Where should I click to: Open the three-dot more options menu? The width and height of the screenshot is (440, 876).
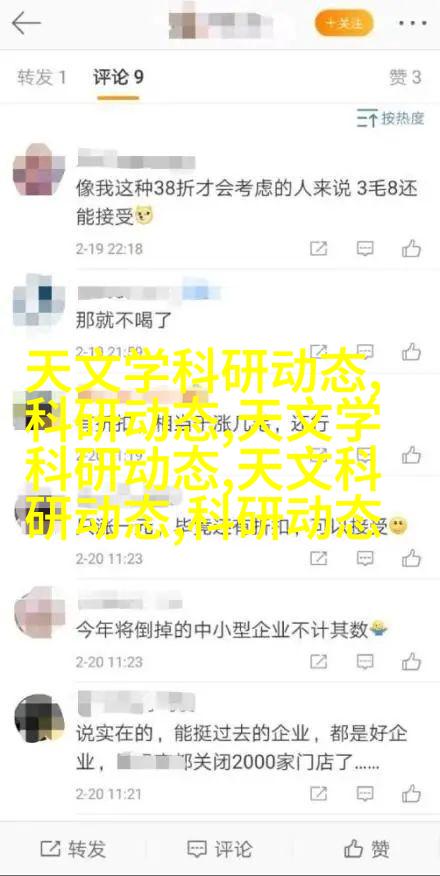(x=412, y=25)
